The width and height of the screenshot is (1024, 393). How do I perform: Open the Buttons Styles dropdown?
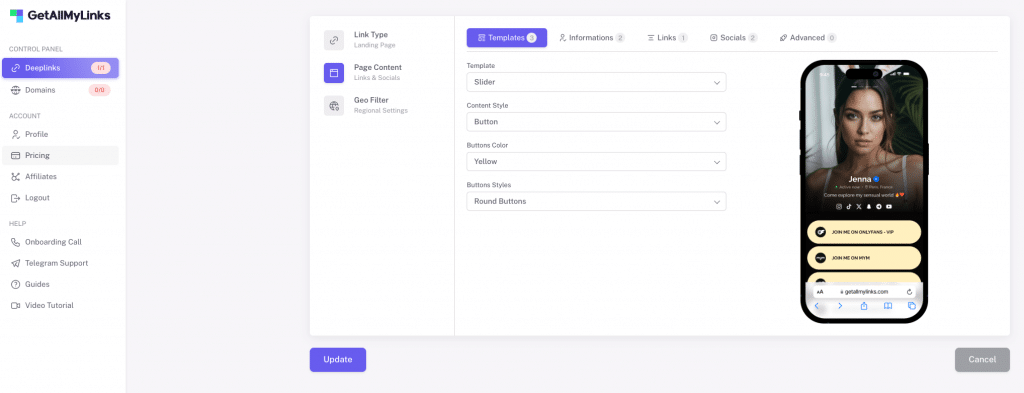pos(596,201)
